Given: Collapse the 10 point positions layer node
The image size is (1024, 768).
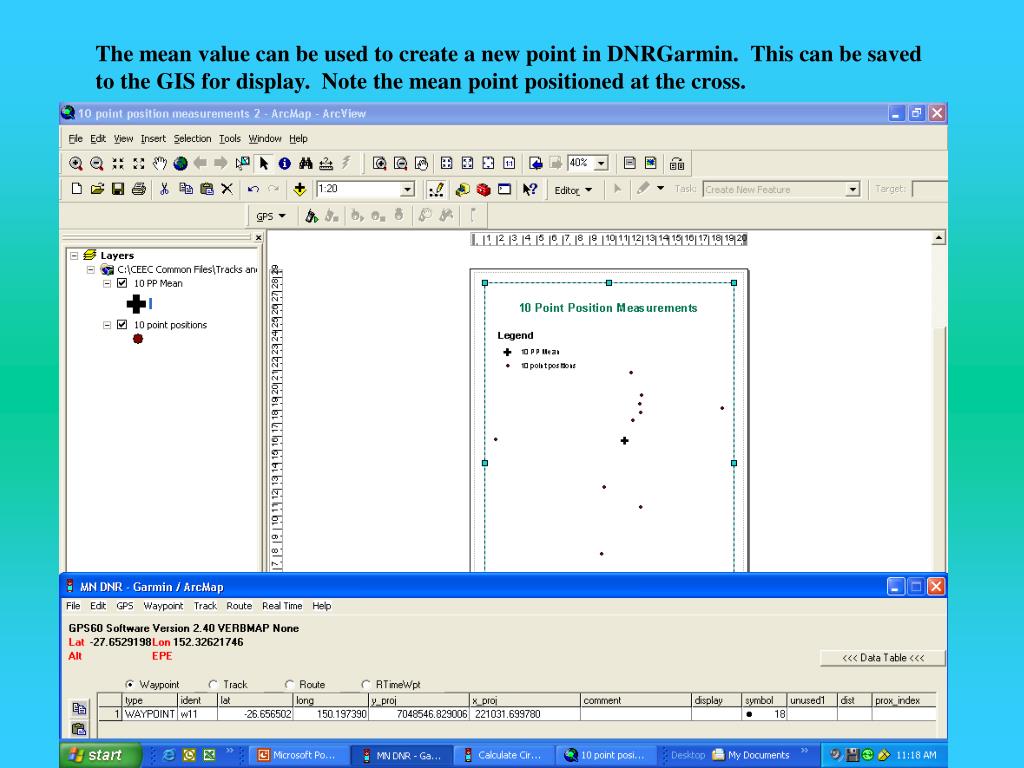Looking at the screenshot, I should click(107, 325).
